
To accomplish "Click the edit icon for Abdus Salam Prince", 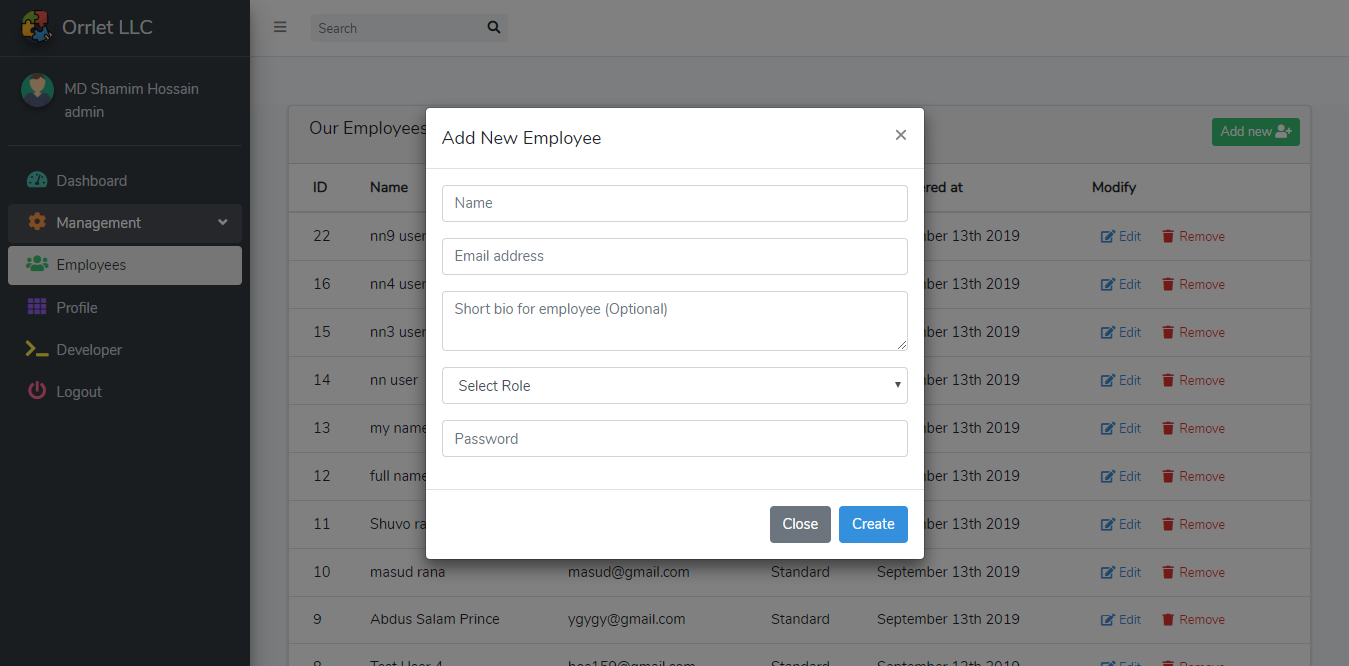I will [x=1107, y=620].
